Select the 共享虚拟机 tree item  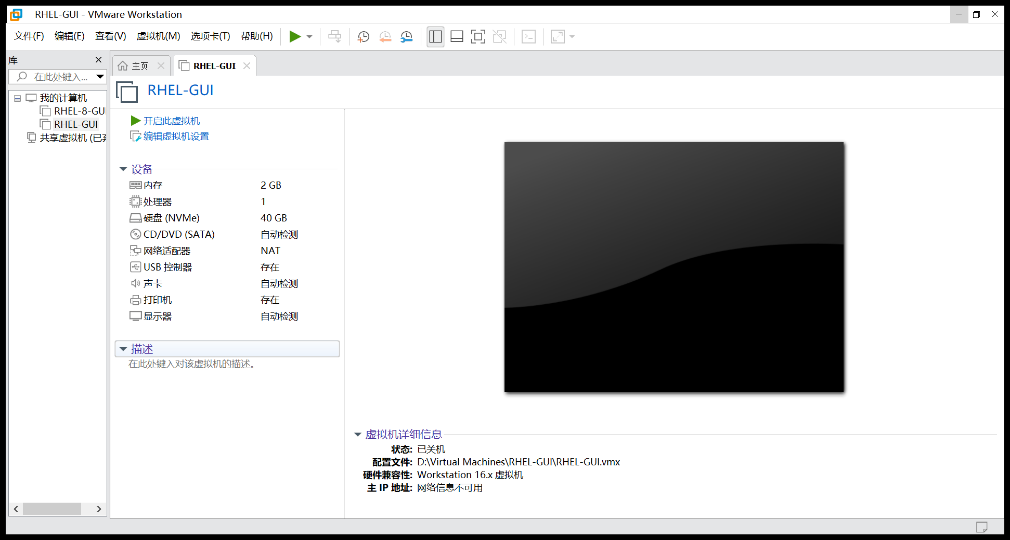66,137
